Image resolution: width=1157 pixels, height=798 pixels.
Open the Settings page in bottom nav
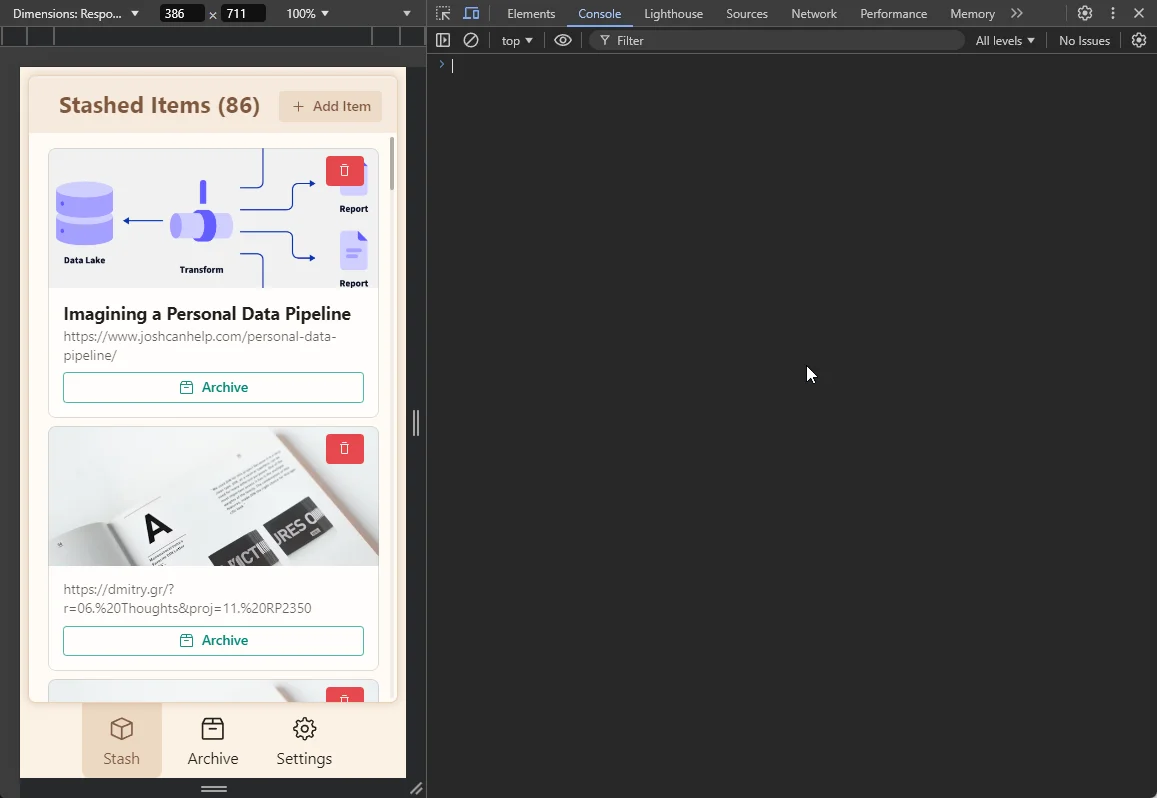304,741
